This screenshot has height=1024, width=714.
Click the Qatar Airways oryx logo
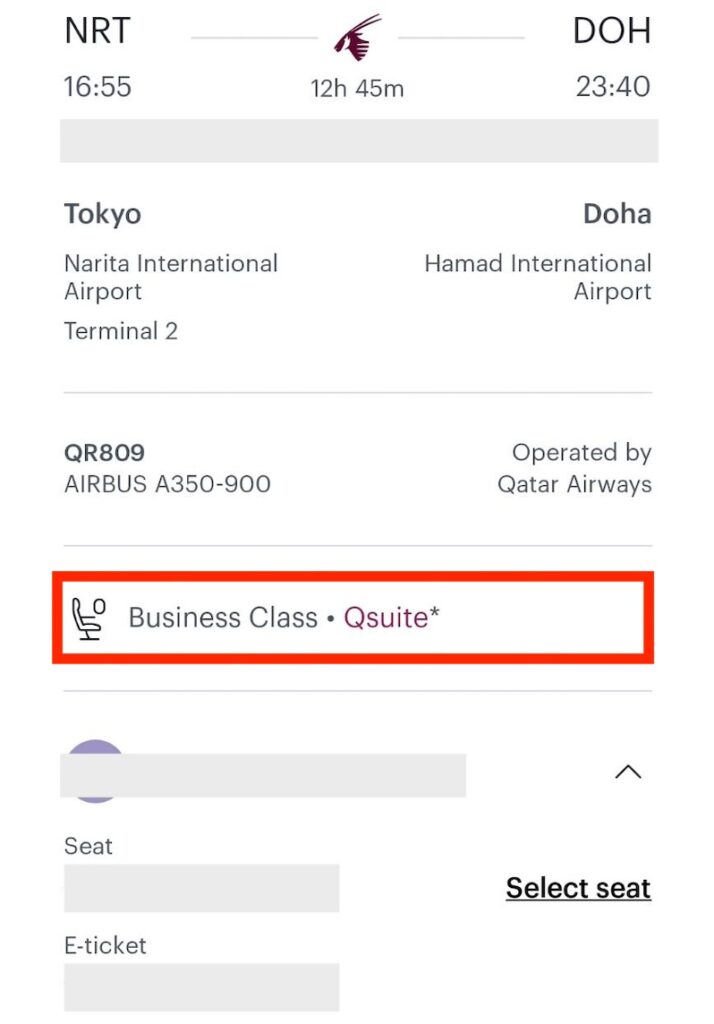357,38
